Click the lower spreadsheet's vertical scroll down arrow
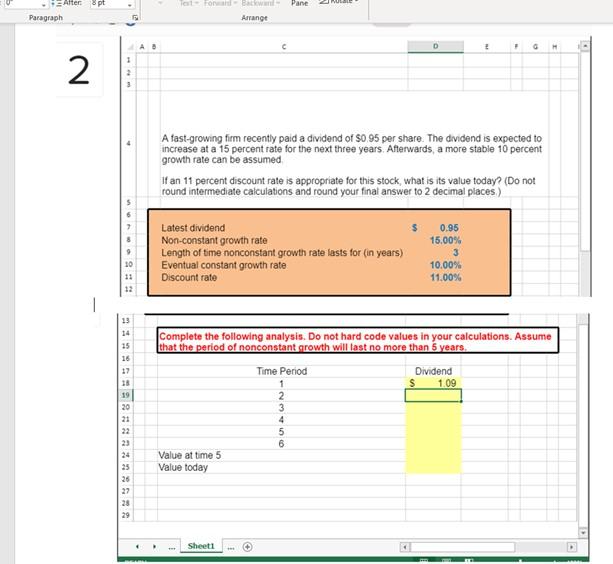613x564 pixels. point(583,532)
